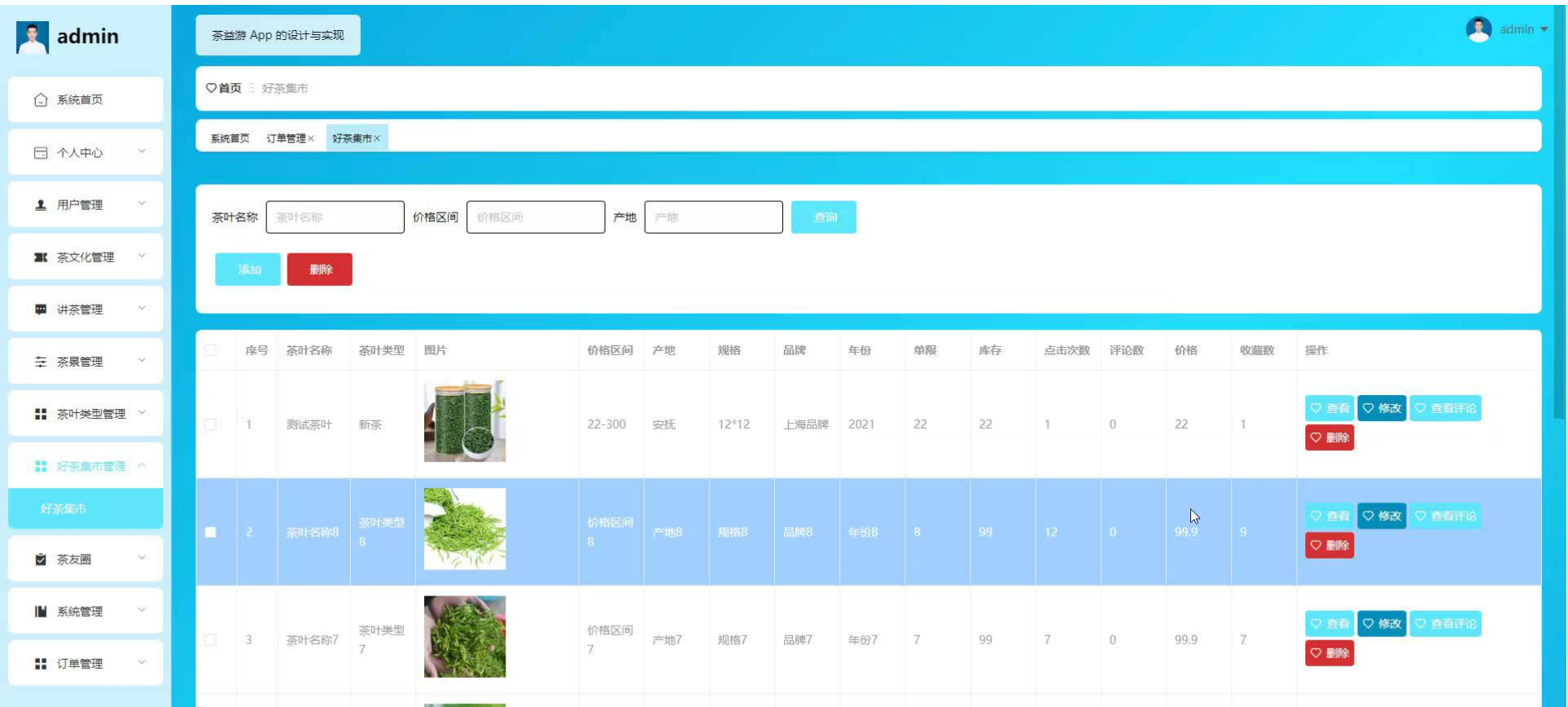
Task: Click 查看 for the 茶叶名称7 row
Action: pyautogui.click(x=1329, y=623)
